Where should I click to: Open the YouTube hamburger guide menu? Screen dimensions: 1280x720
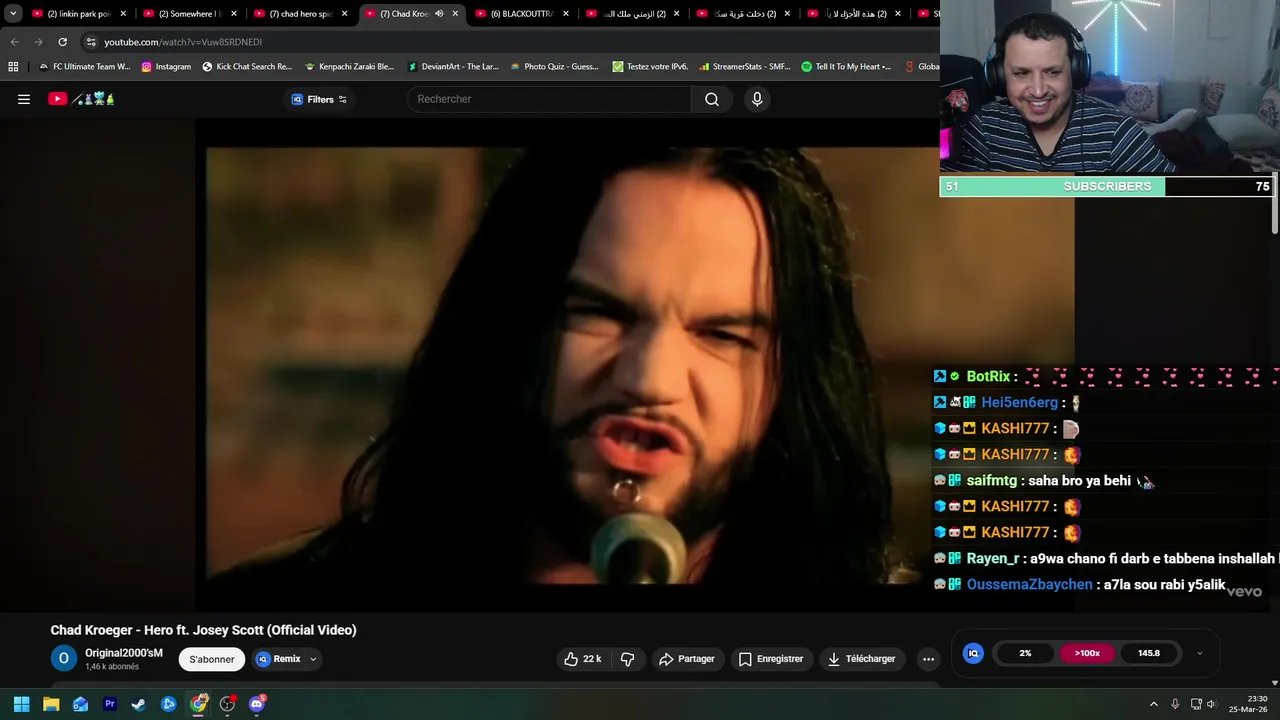[x=24, y=99]
